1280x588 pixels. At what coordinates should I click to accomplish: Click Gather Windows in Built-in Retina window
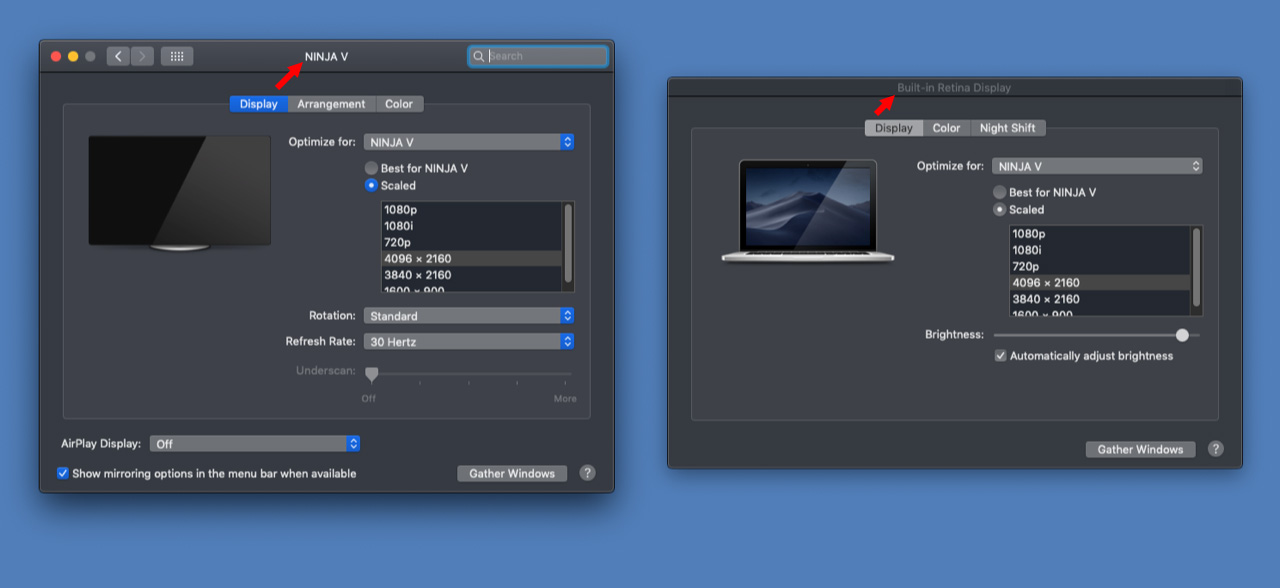1140,449
